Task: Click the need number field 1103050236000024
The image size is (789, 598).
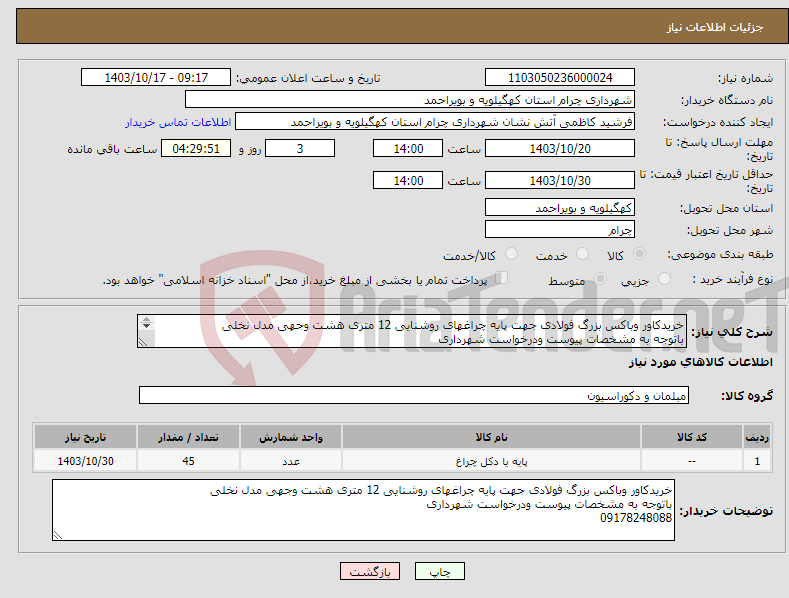Action: tap(560, 78)
